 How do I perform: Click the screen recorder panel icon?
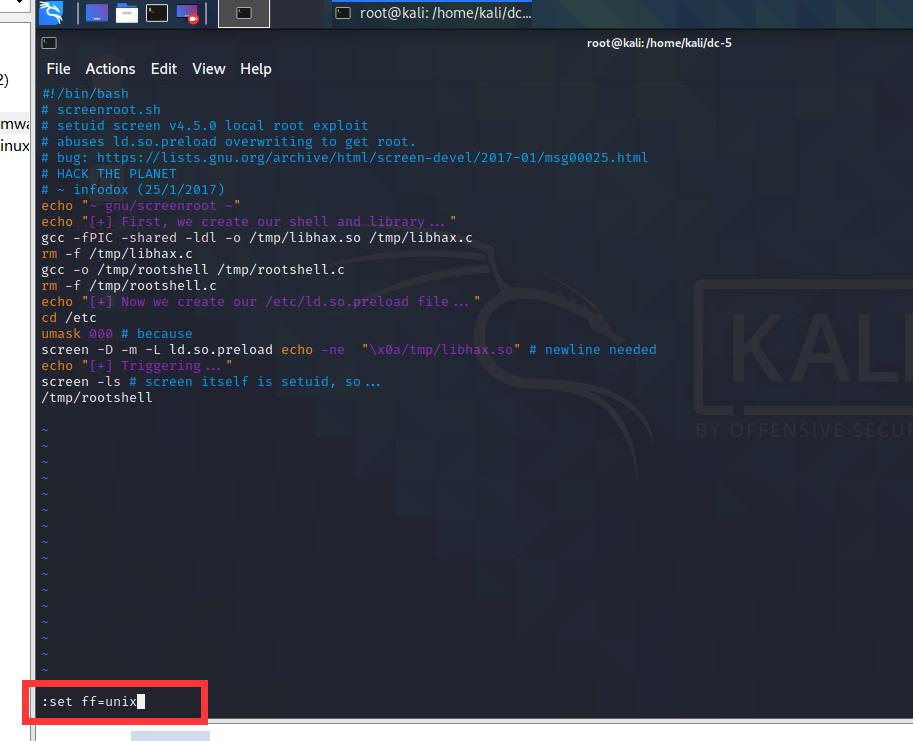[187, 13]
